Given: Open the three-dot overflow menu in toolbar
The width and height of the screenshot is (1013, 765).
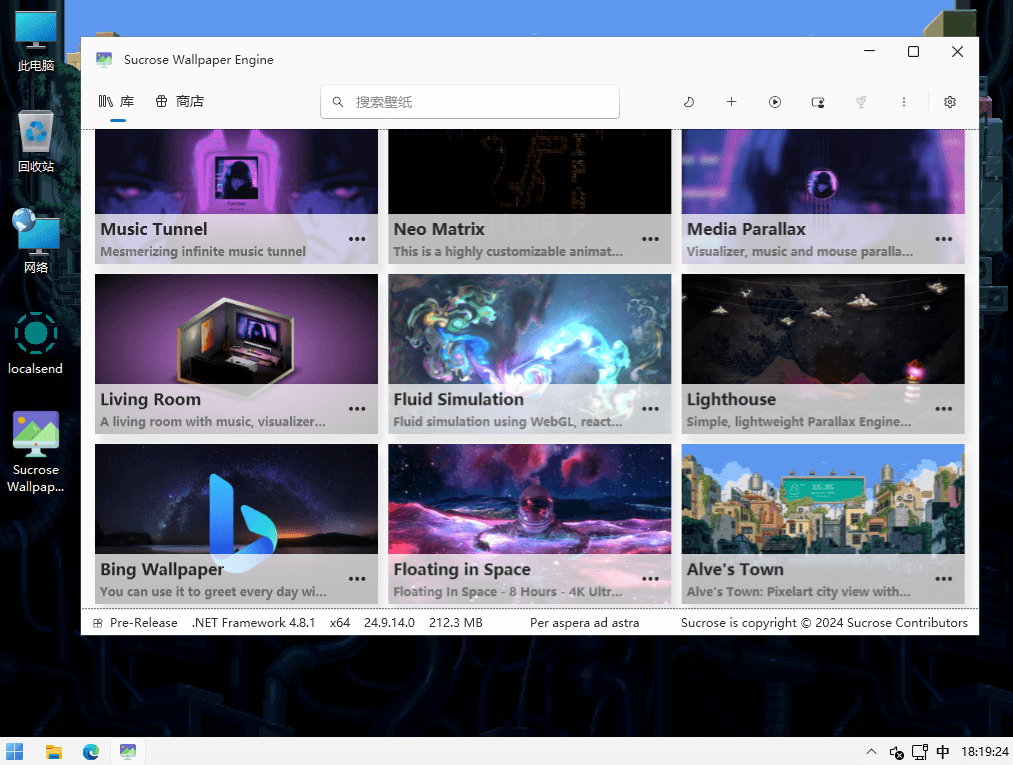Looking at the screenshot, I should tap(904, 102).
